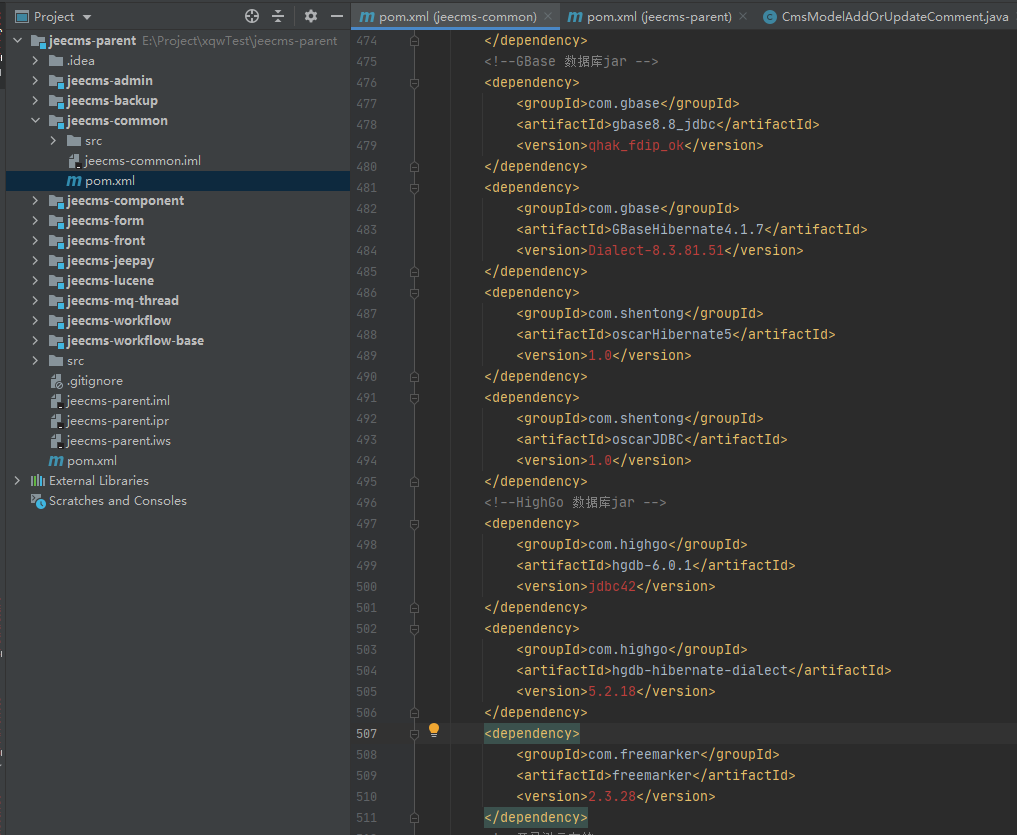The image size is (1017, 835).
Task: Open the .gitignore file
Action: point(95,381)
